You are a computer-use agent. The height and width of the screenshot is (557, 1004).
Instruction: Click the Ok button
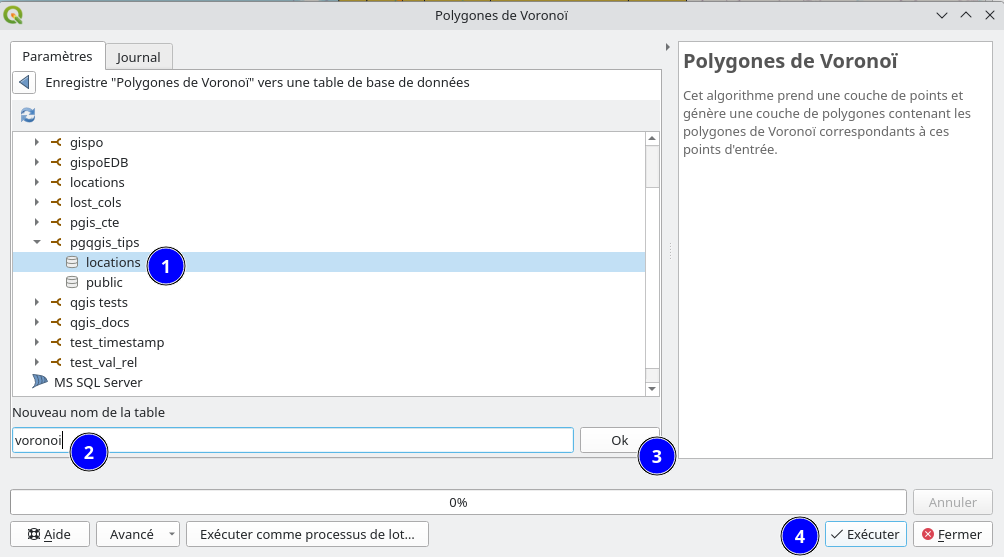(619, 440)
